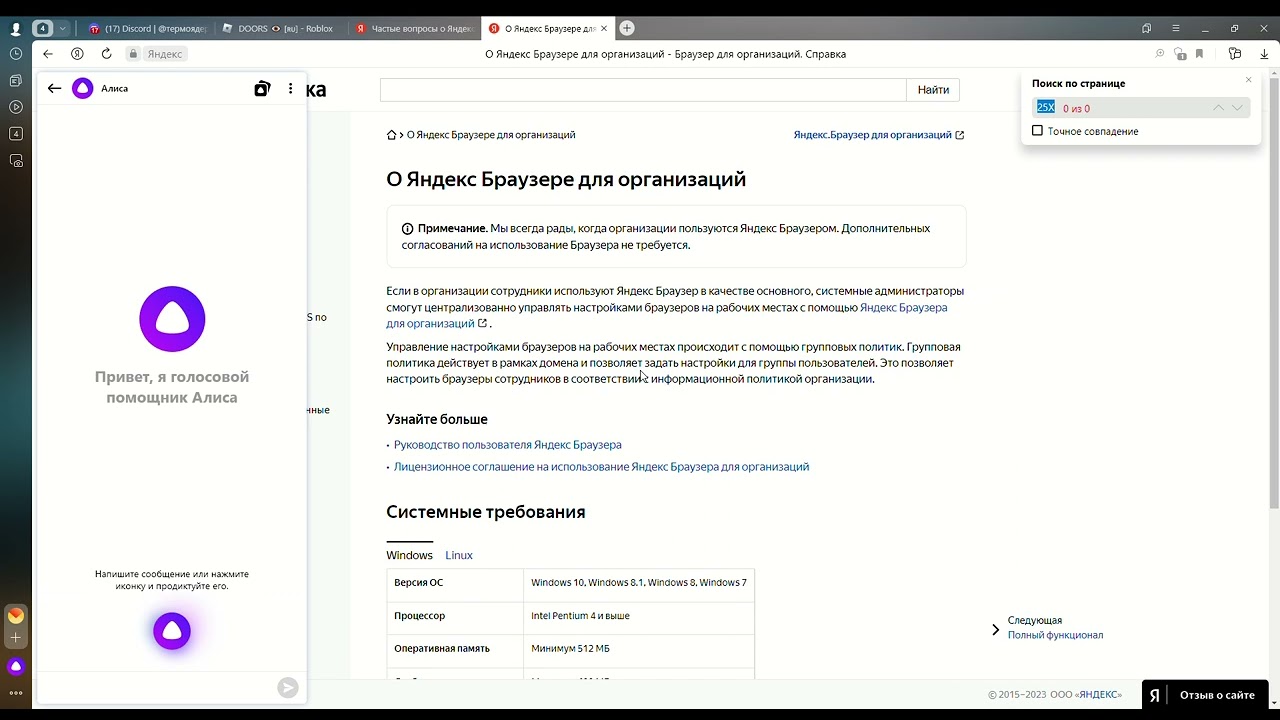Open a new tab with plus button
Screen dimensions: 1280x720
[627, 28]
